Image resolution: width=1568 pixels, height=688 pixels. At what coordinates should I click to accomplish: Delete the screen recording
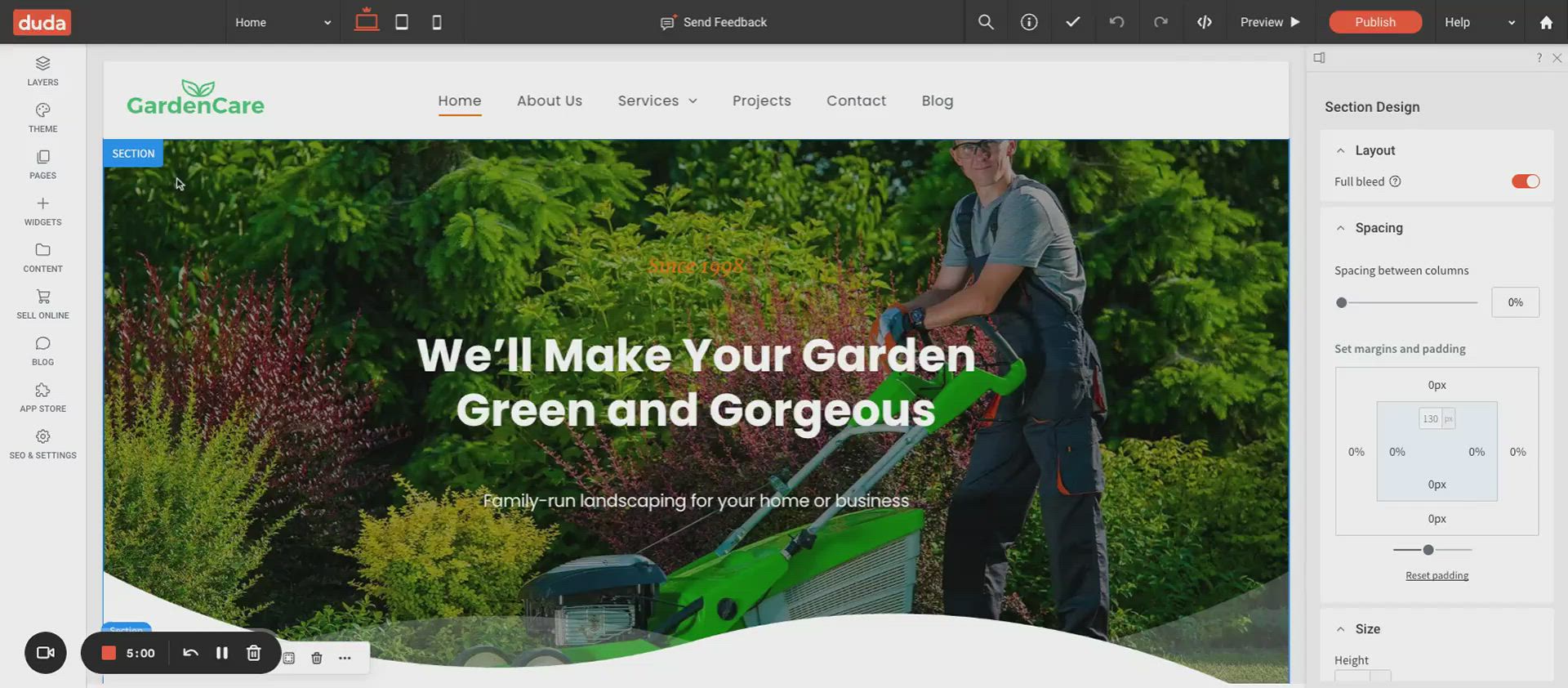pos(254,653)
